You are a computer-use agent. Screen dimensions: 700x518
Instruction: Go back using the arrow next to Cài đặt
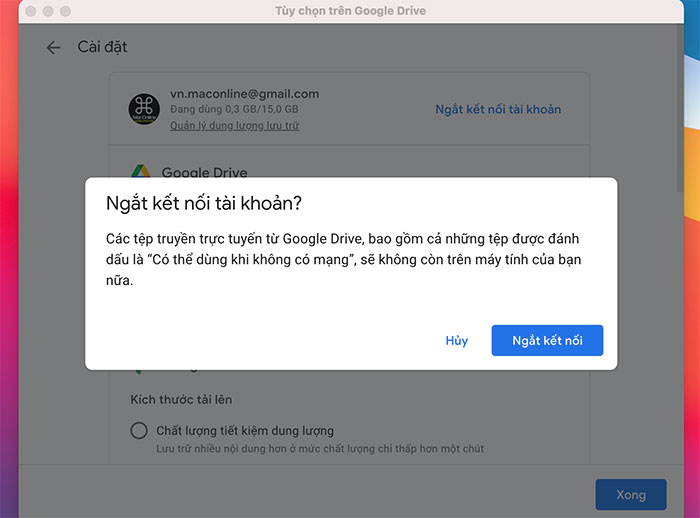[x=53, y=47]
